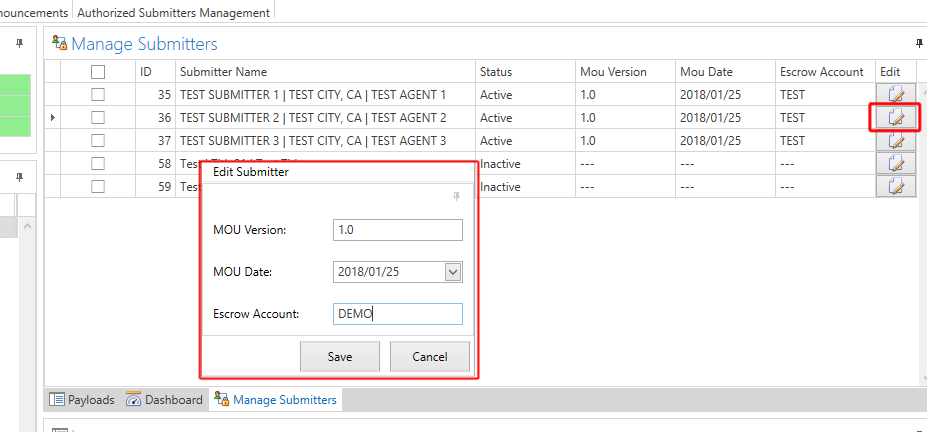Image resolution: width=927 pixels, height=432 pixels.
Task: Click the Escrow Account text field
Action: click(x=397, y=314)
